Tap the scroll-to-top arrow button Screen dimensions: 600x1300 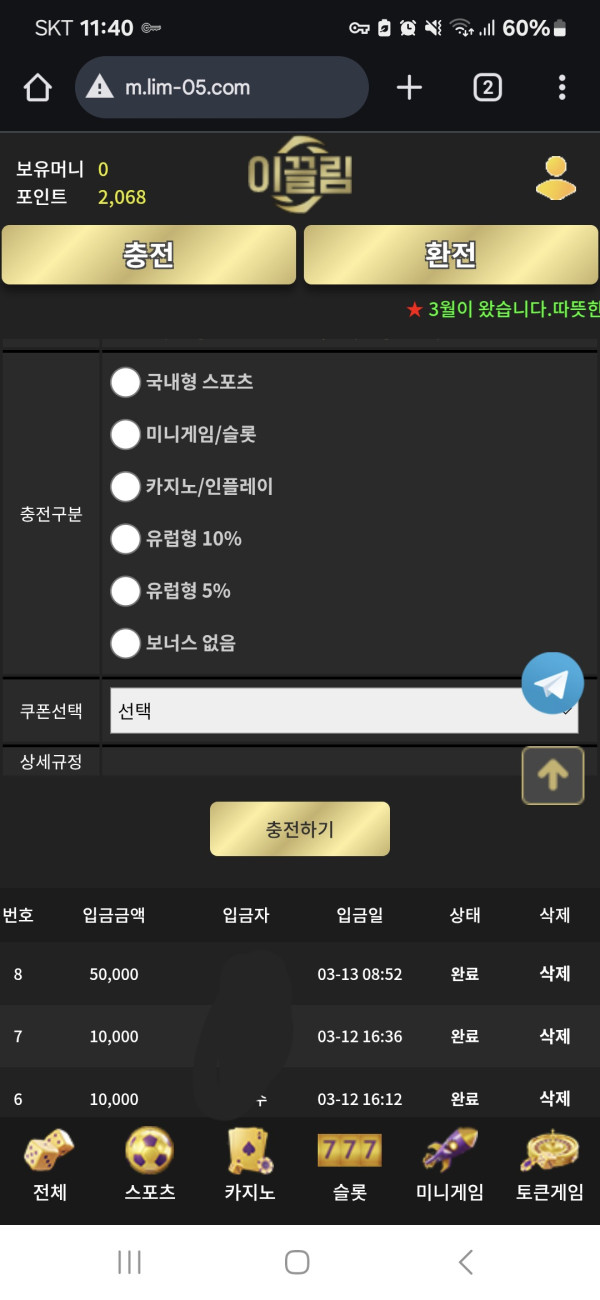point(553,775)
